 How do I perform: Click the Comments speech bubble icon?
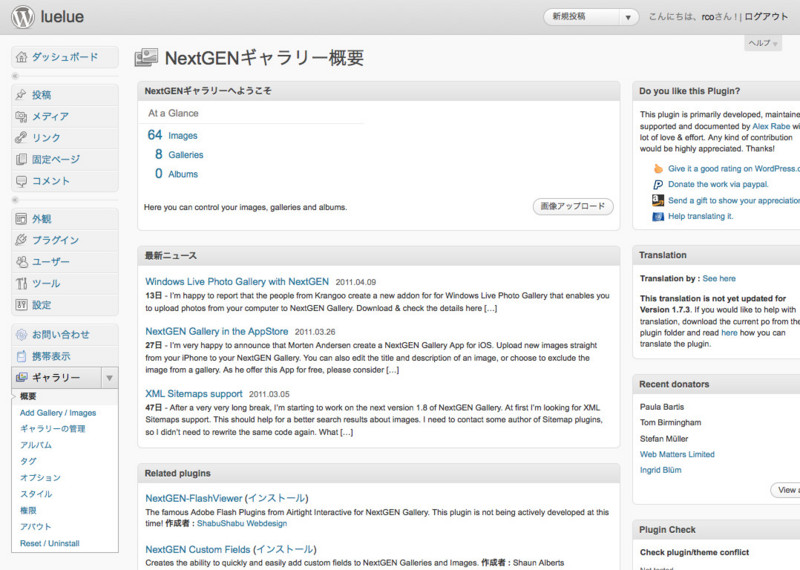coord(21,181)
